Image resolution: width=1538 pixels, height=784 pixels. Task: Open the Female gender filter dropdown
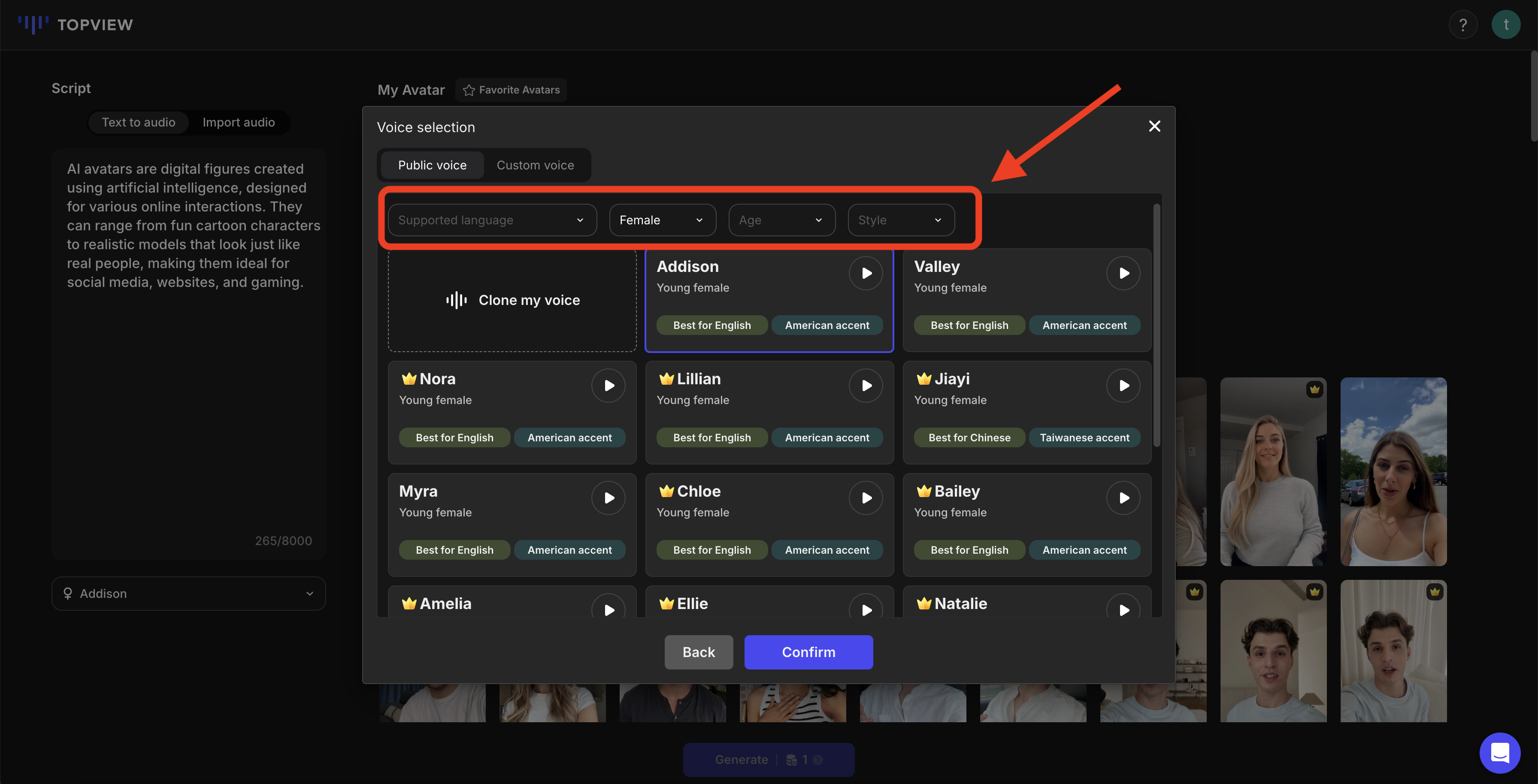(662, 220)
